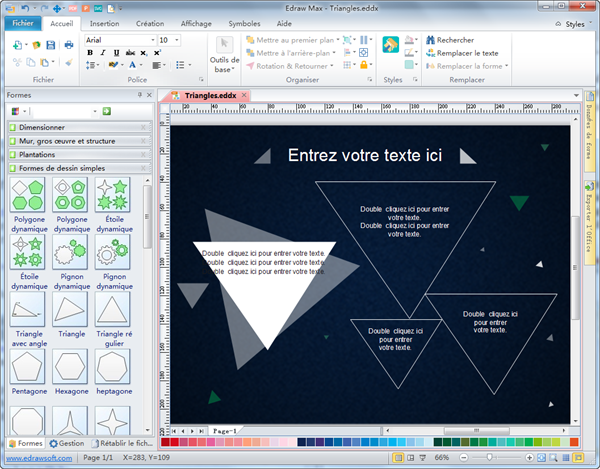
Task: Toggle Bold formatting
Action: 90,53
